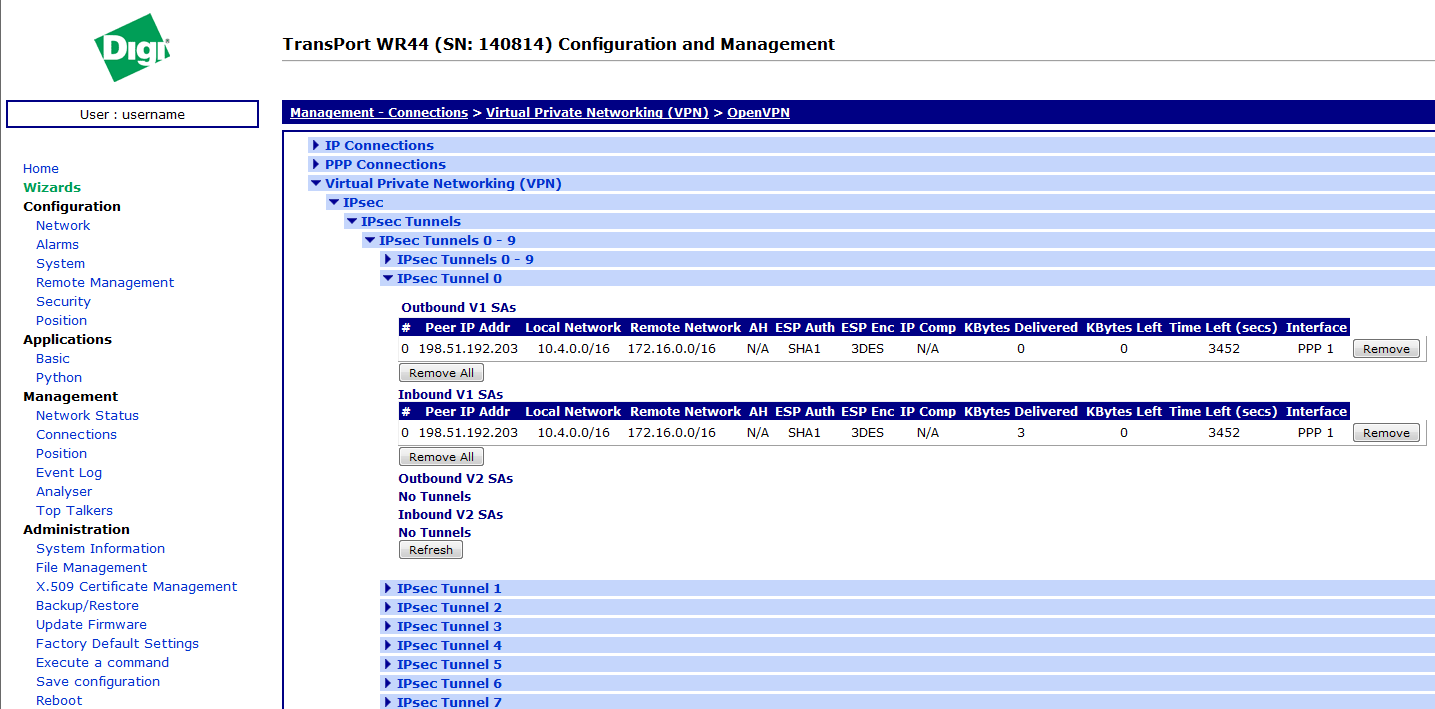The width and height of the screenshot is (1435, 709).
Task: Go to Network configuration in sidebar
Action: pos(63,226)
